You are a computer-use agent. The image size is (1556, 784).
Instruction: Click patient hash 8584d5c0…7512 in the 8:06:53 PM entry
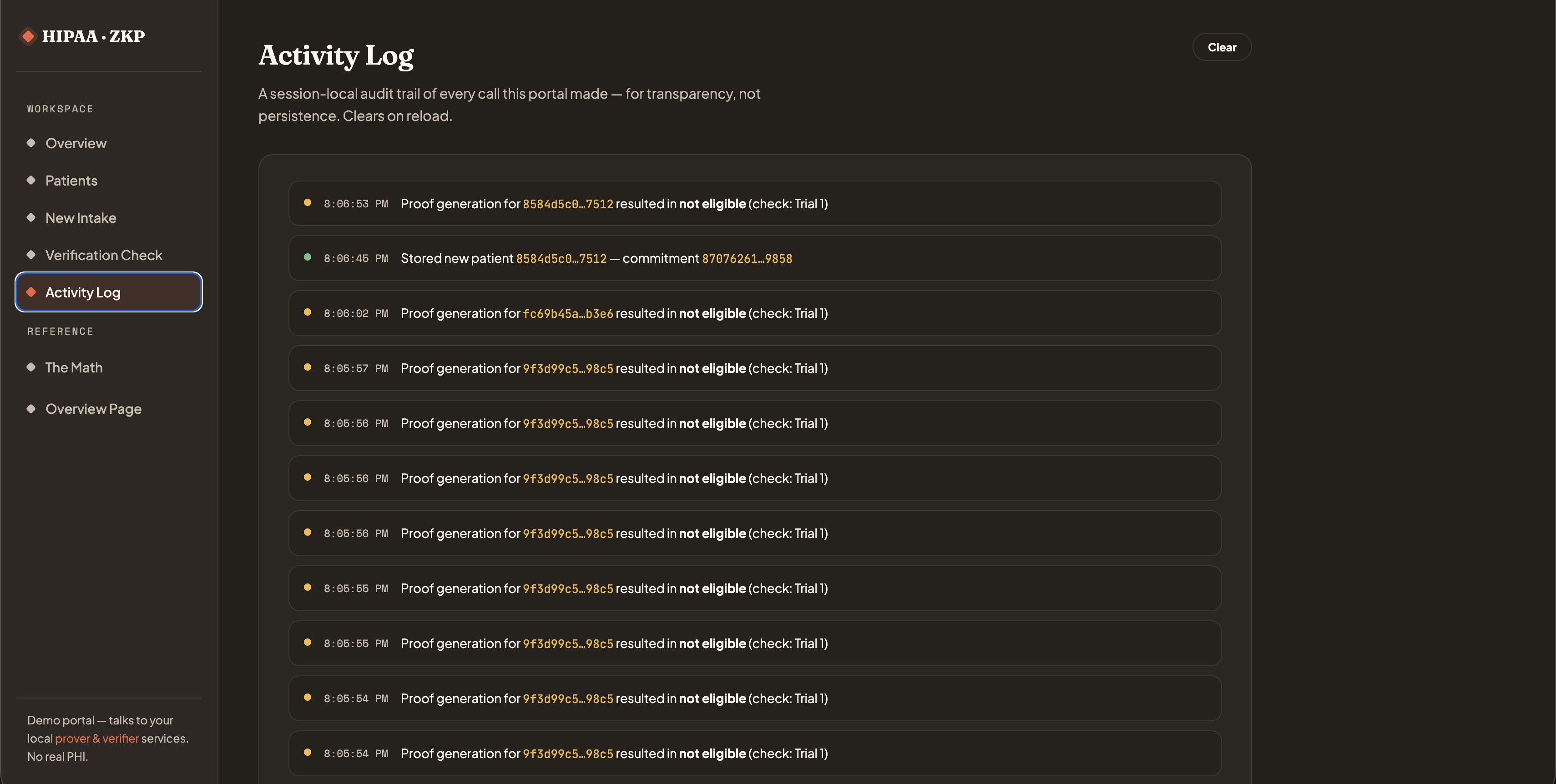coord(568,204)
